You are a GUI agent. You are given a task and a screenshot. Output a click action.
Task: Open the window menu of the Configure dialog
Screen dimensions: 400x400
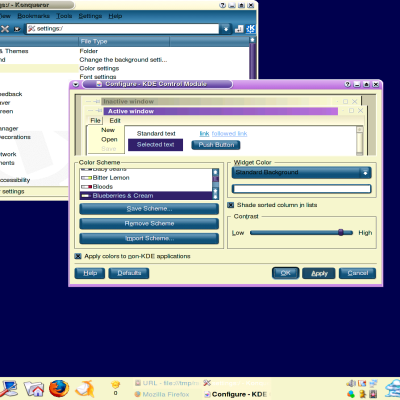point(76,84)
